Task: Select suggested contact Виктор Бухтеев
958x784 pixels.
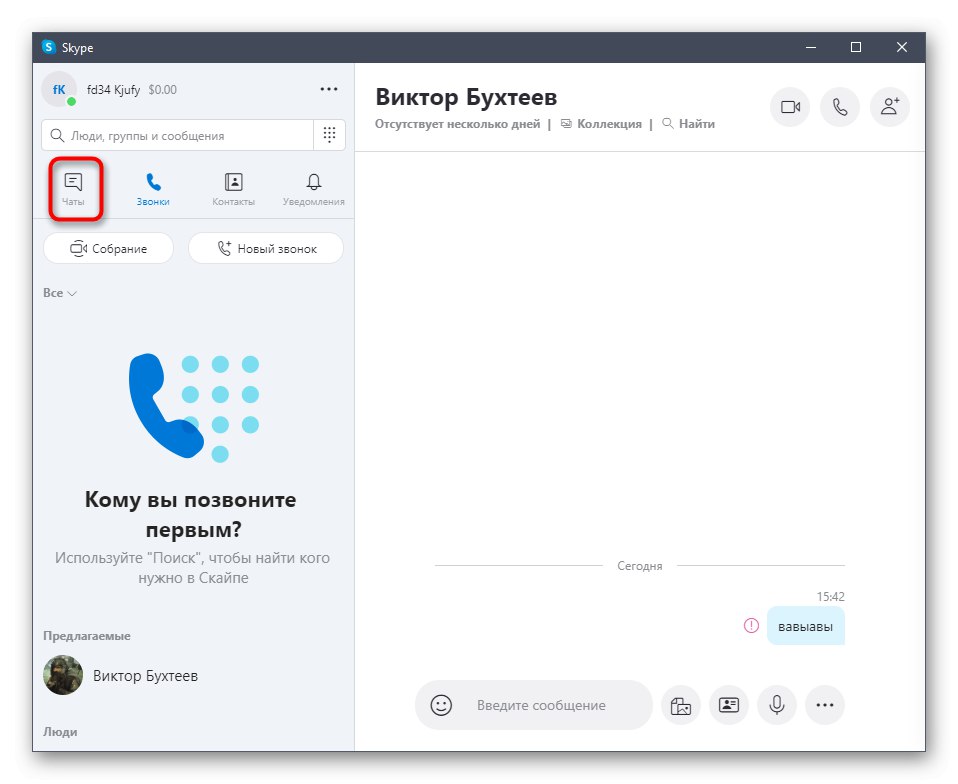Action: [x=193, y=675]
